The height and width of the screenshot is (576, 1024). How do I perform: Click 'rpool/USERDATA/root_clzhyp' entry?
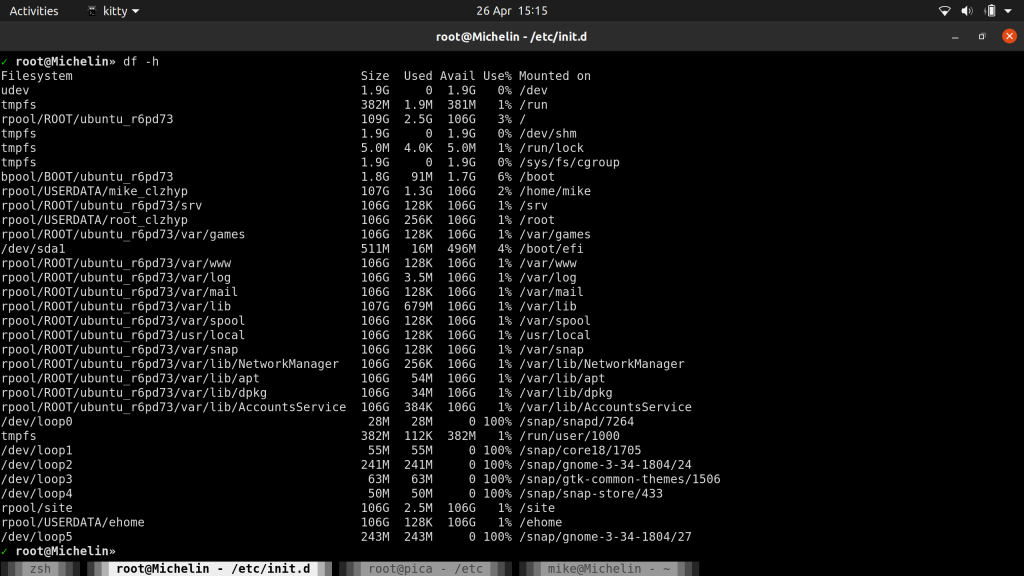tap(94, 219)
